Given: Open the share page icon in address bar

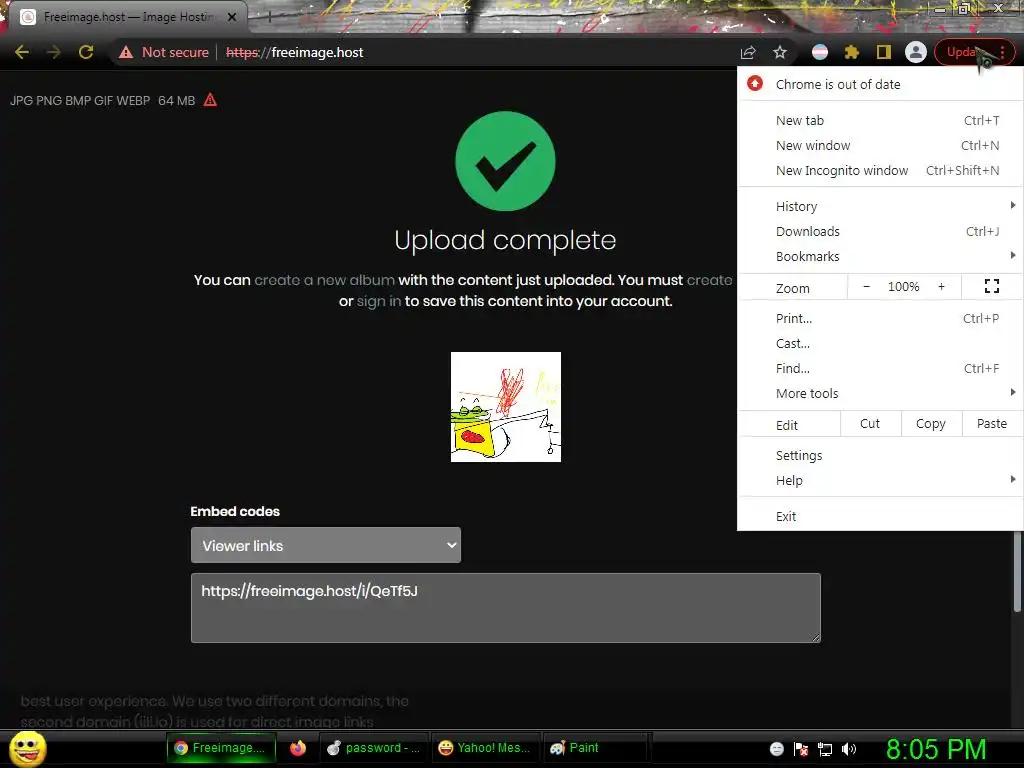Looking at the screenshot, I should 748,52.
